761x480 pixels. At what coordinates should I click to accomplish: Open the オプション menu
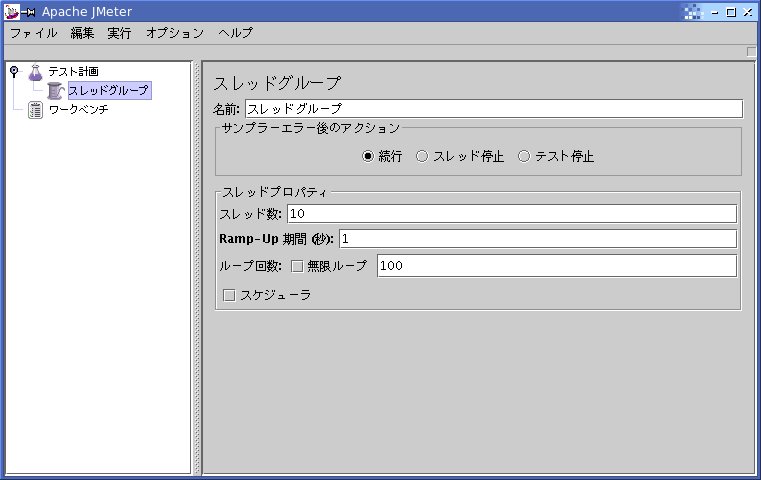[x=175, y=33]
